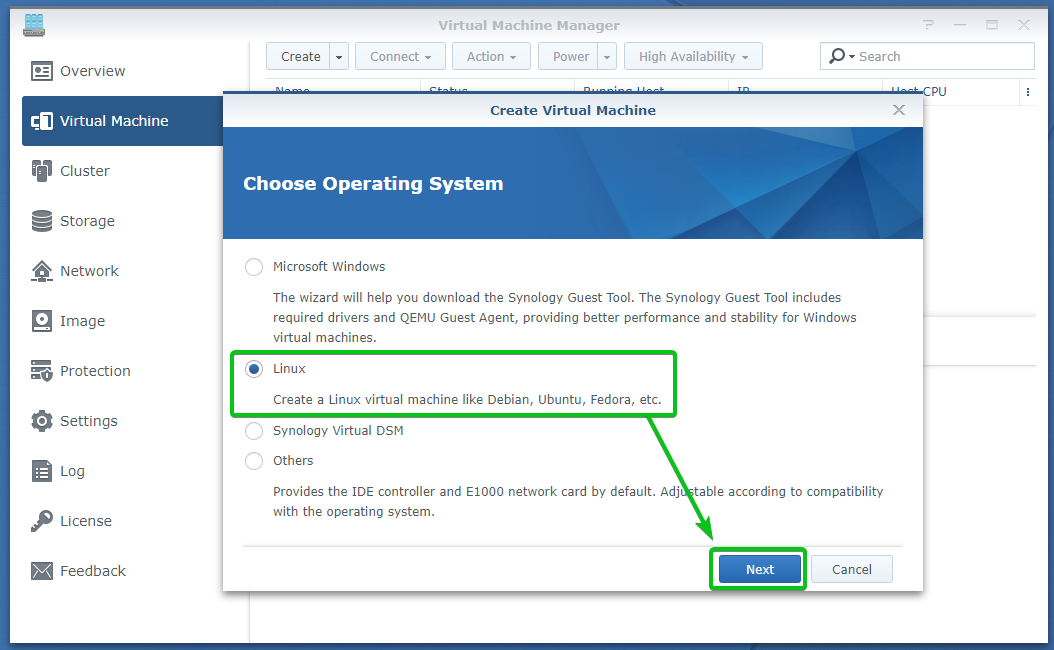
Task: Click the Log list icon
Action: (42, 471)
